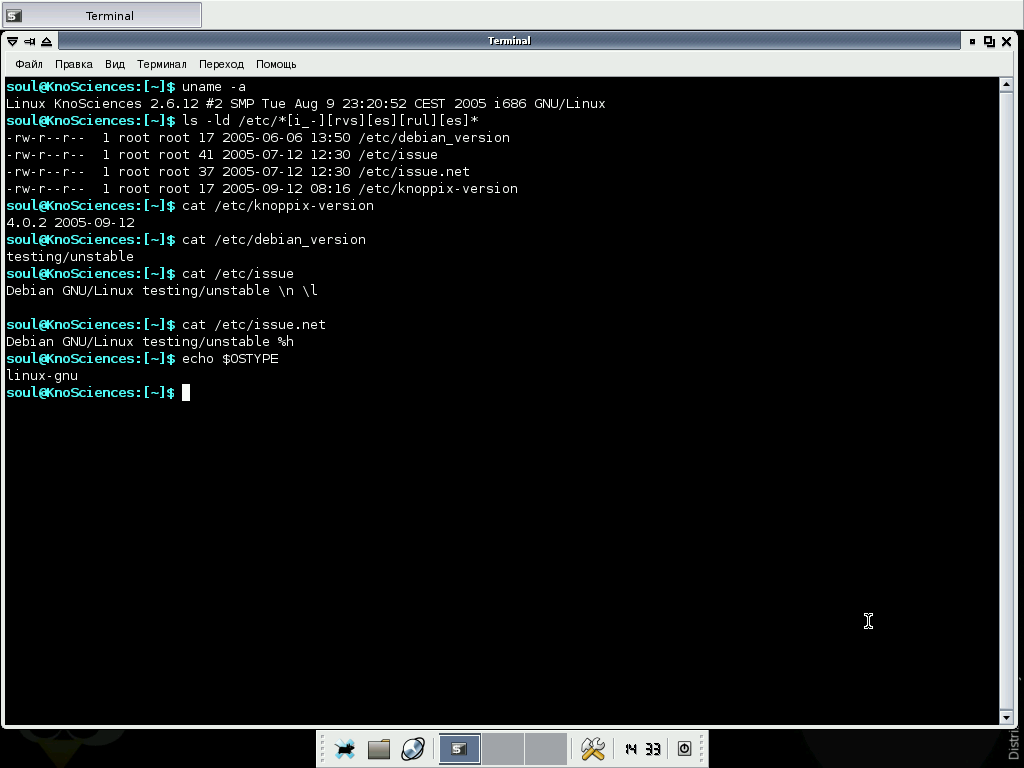
Task: Click the Terminal title bar label
Action: [x=509, y=40]
